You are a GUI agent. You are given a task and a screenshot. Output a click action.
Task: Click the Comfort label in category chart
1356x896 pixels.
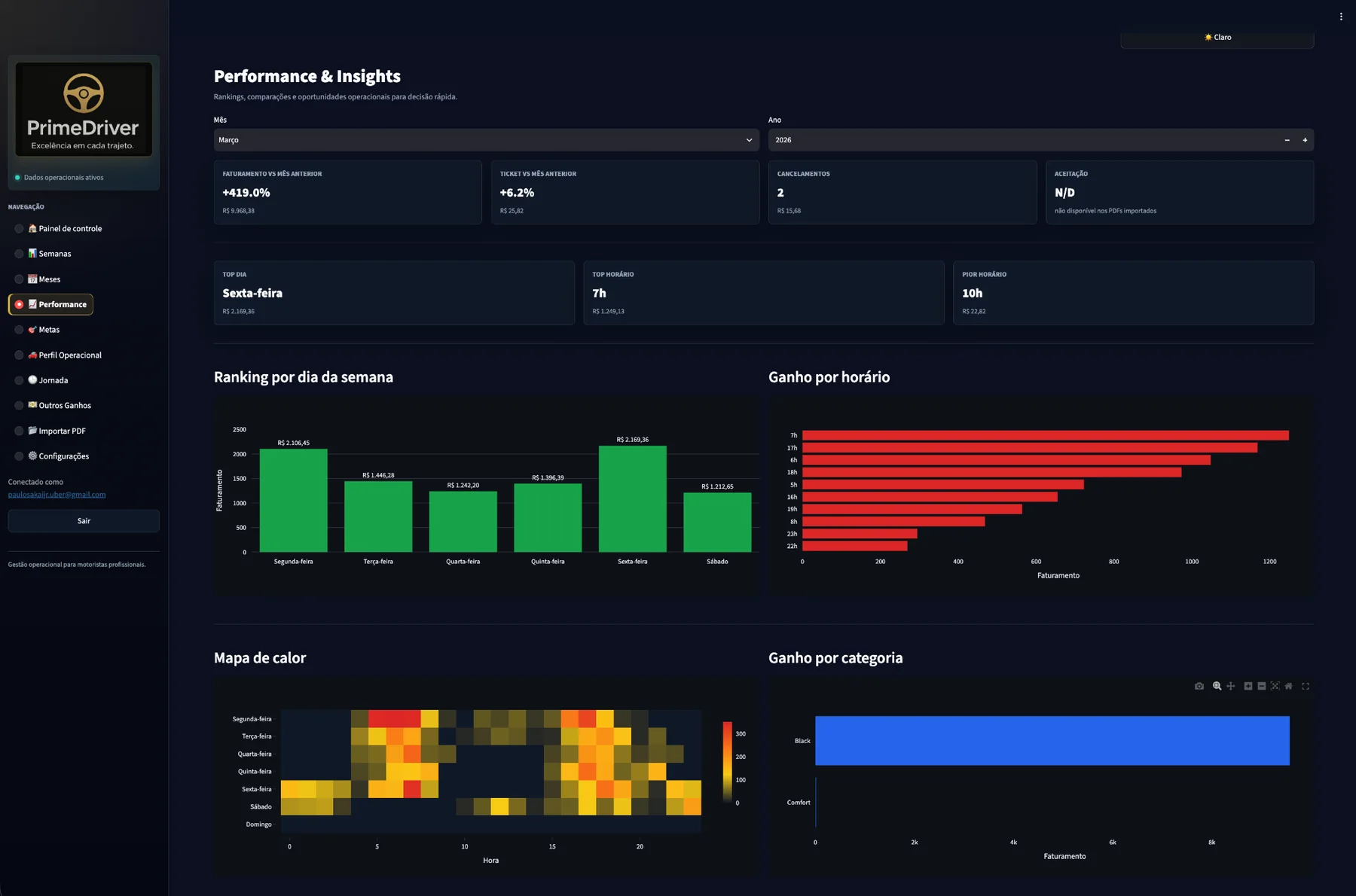click(799, 803)
